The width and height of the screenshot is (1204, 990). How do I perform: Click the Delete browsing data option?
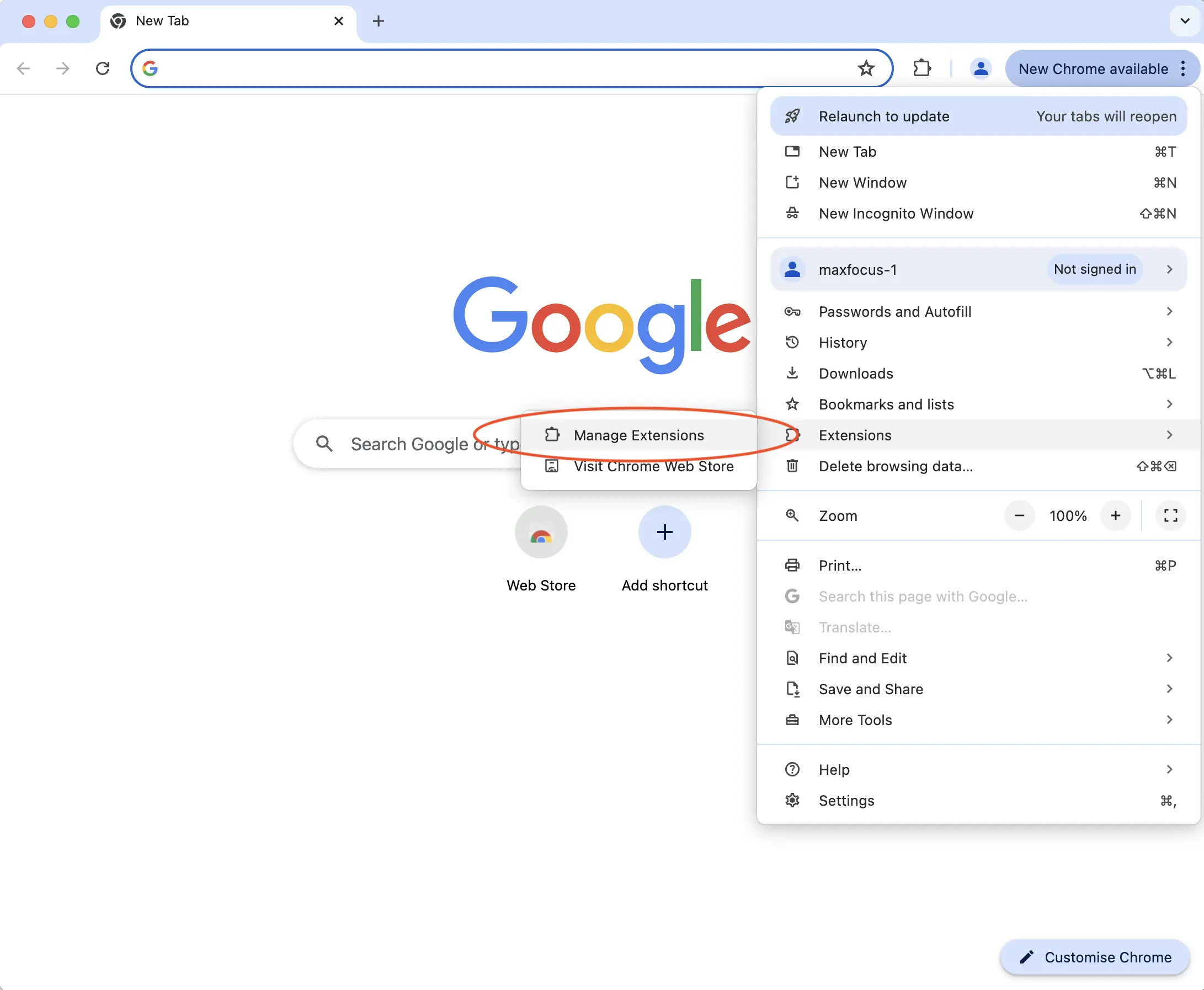tap(895, 466)
